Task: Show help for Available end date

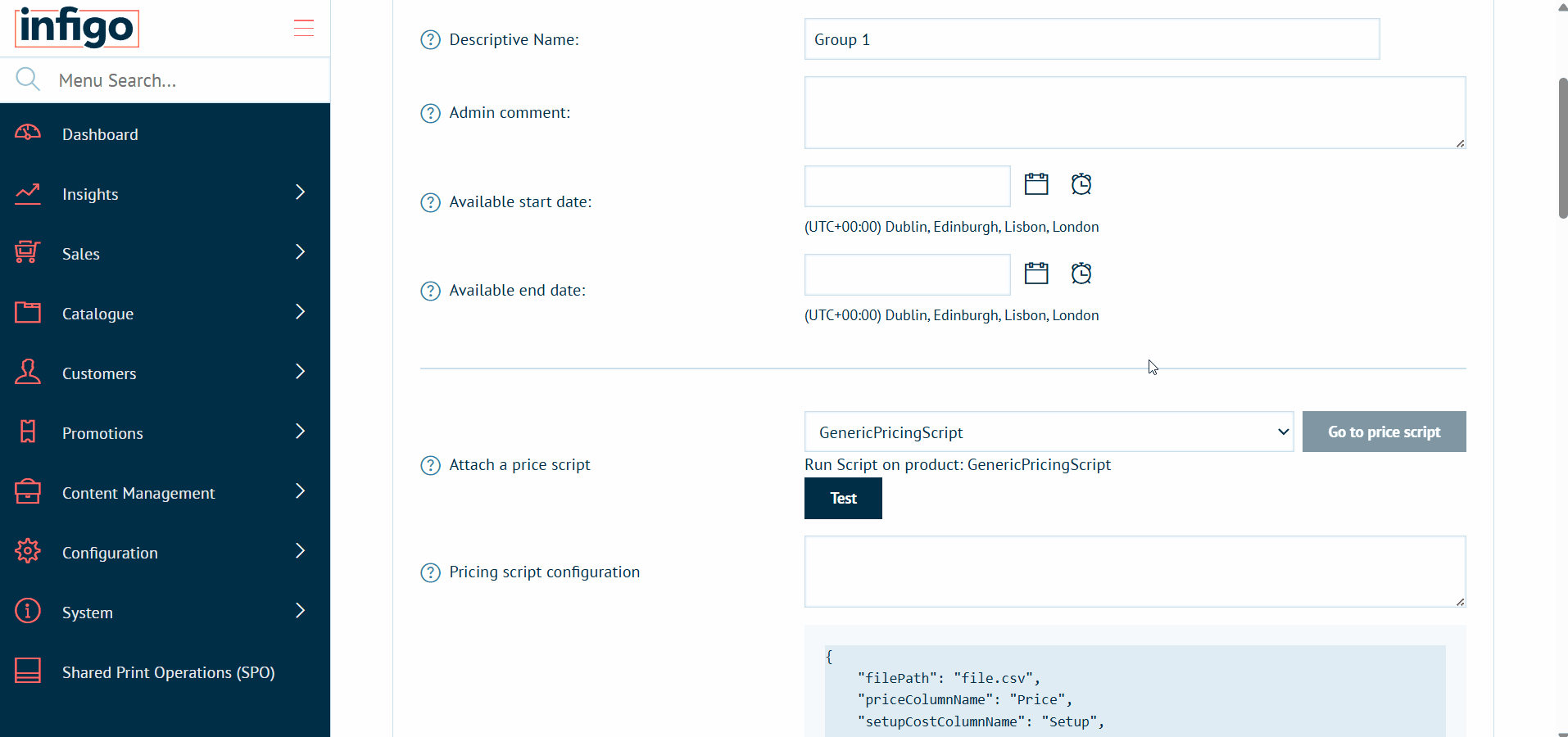Action: pos(430,291)
